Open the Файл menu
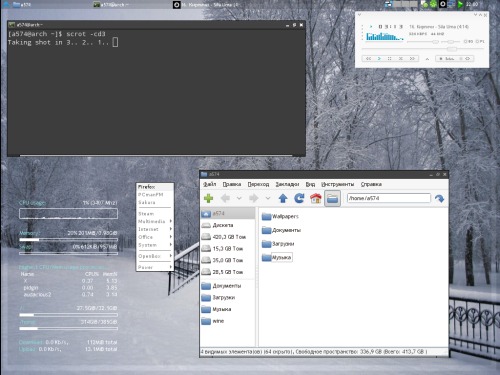500x375 pixels. coord(210,184)
